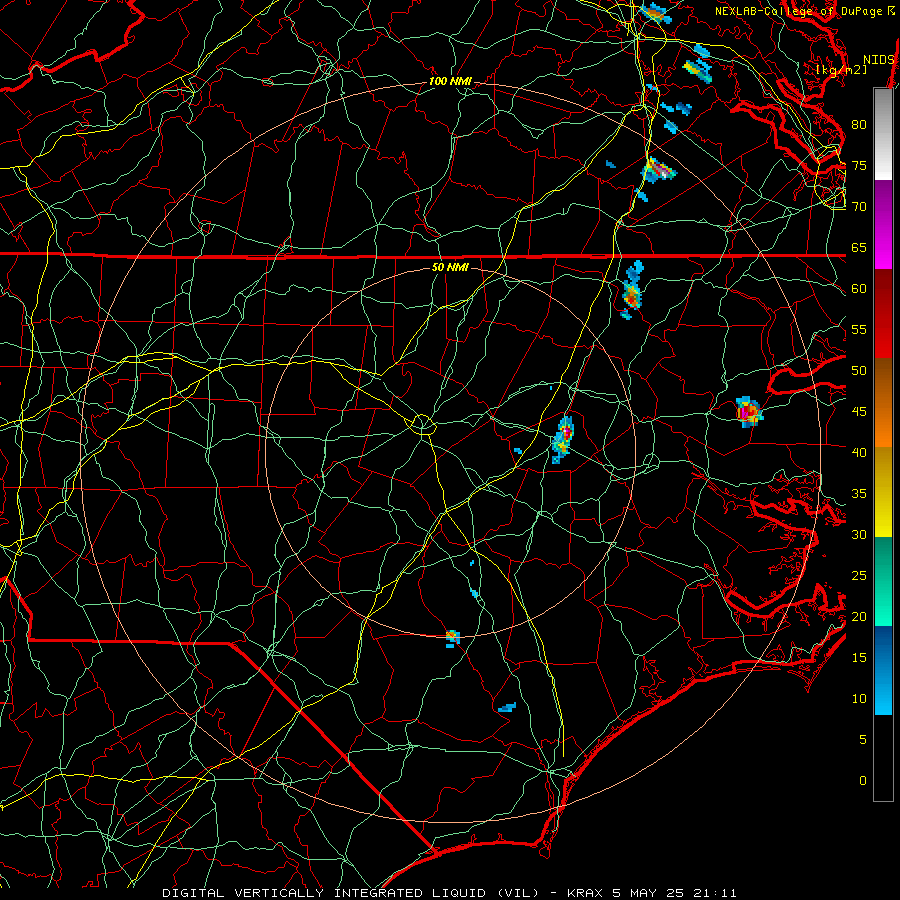The width and height of the screenshot is (900, 900).
Task: Click the 40 value on the color scale
Action: pos(859,452)
